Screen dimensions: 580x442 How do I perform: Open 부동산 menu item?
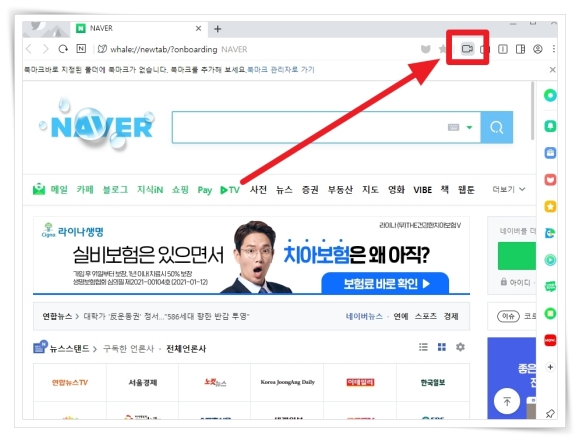click(340, 189)
